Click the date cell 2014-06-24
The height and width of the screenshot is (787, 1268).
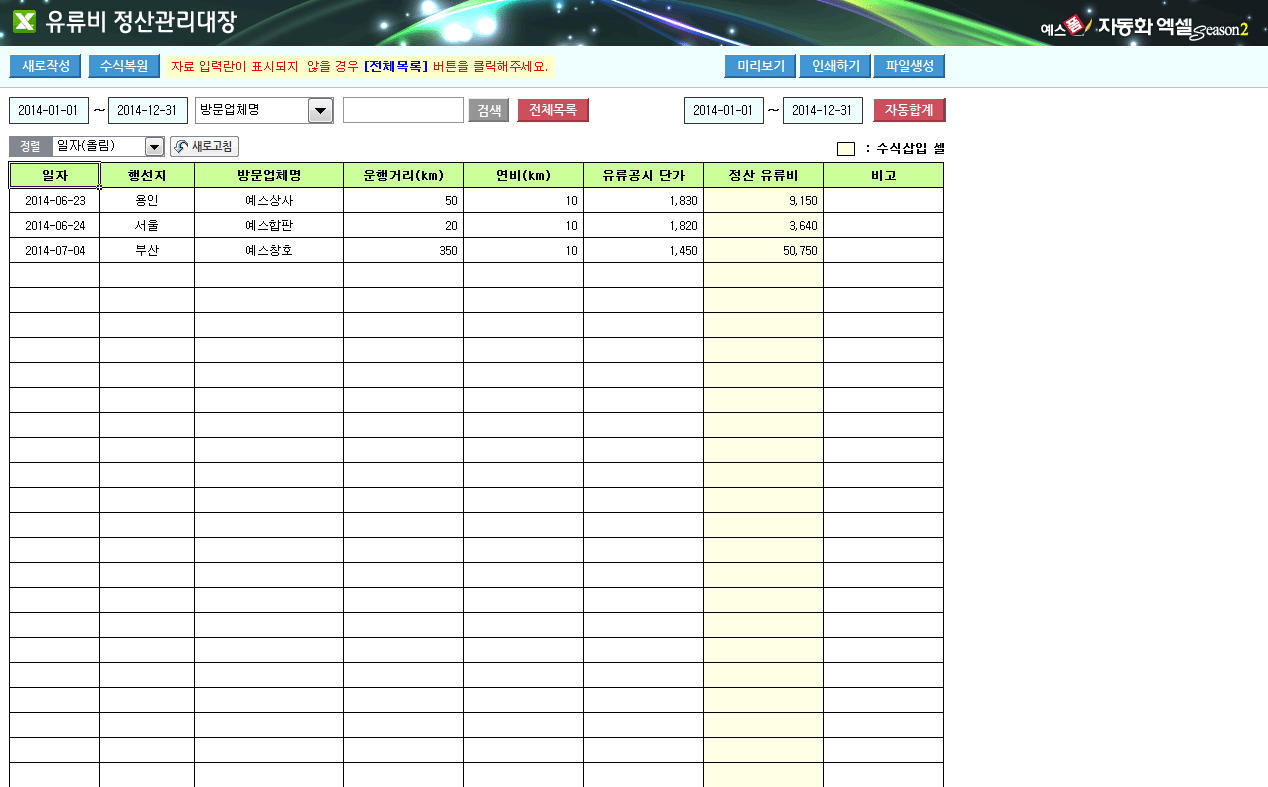(x=54, y=225)
